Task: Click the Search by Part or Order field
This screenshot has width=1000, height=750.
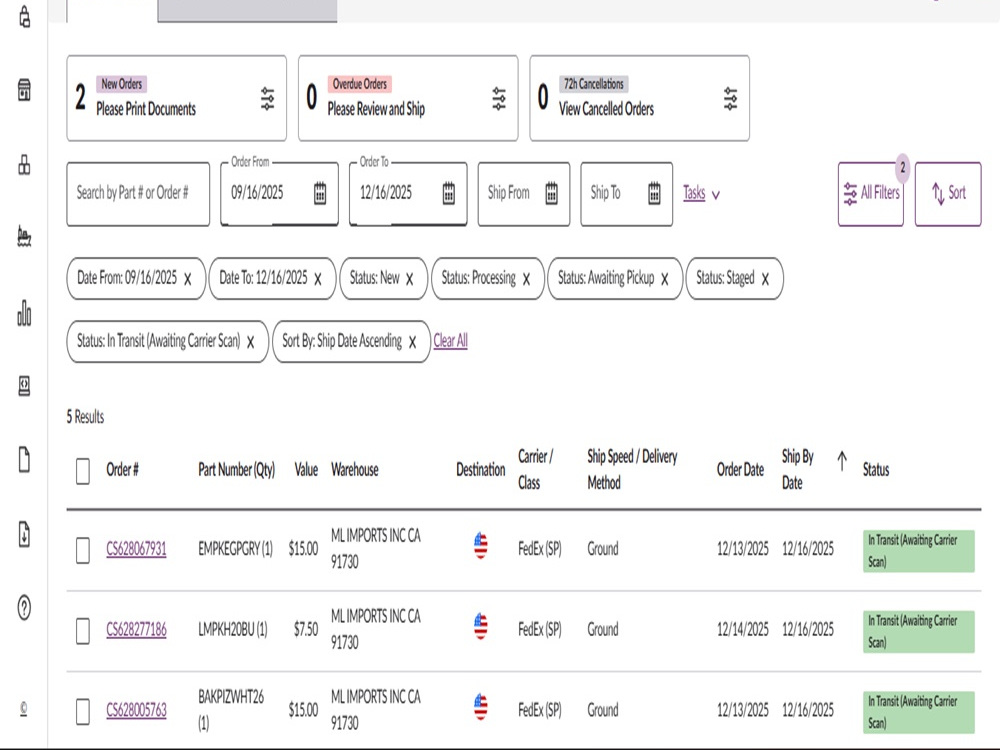Action: [x=138, y=194]
